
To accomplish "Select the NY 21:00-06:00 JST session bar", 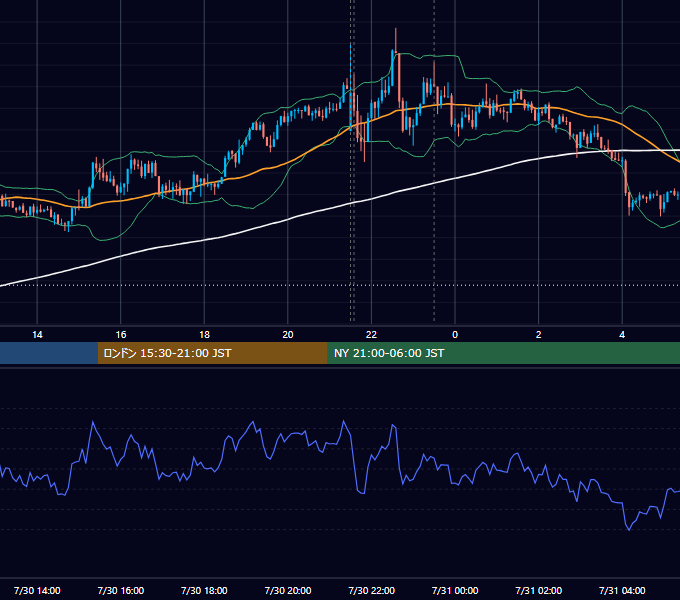I will 503,353.
